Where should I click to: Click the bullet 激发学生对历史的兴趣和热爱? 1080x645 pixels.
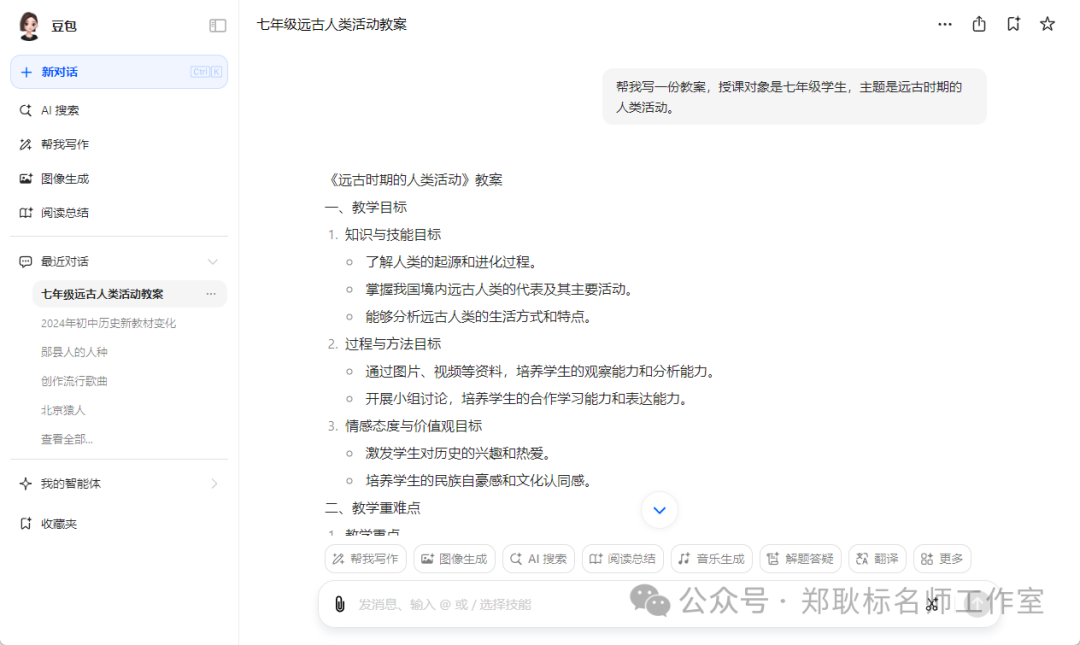tap(458, 453)
